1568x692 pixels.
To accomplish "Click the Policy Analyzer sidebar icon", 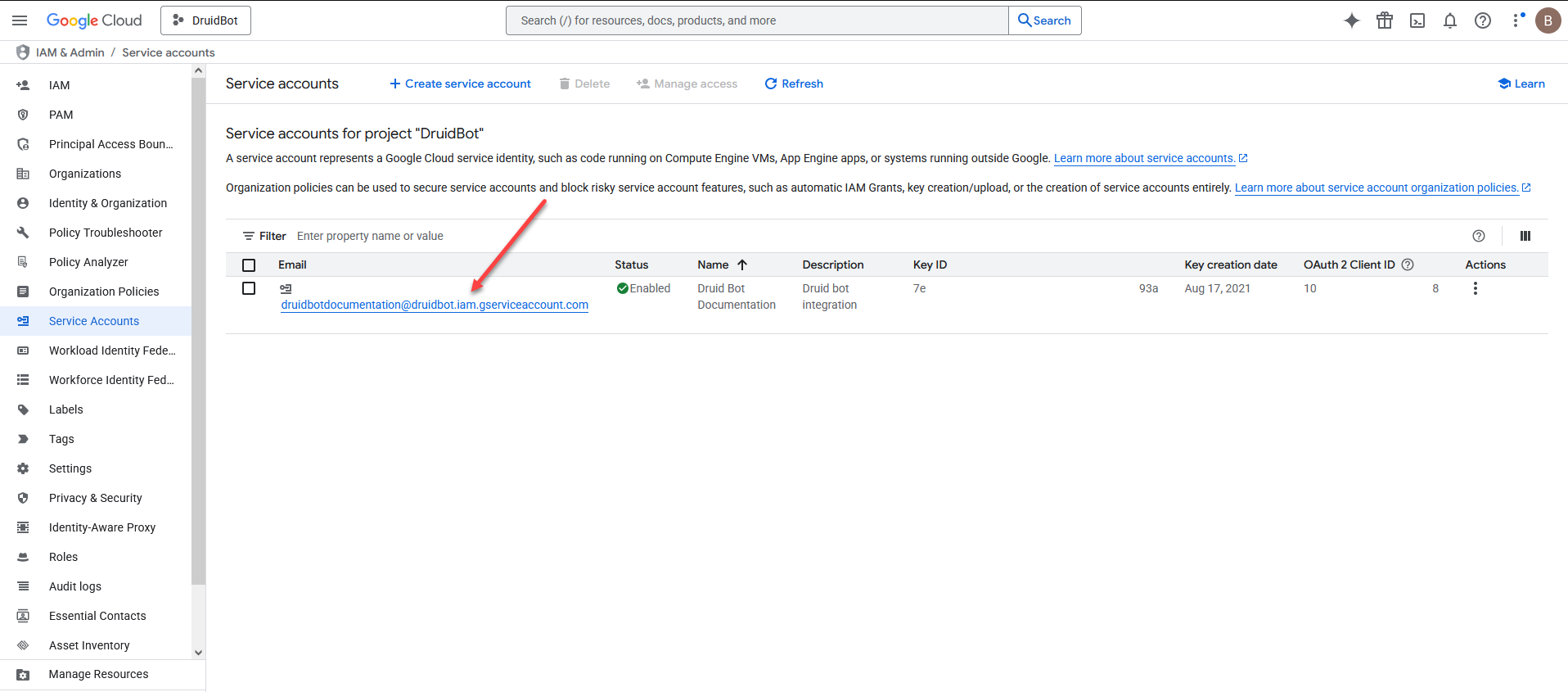I will (23, 262).
